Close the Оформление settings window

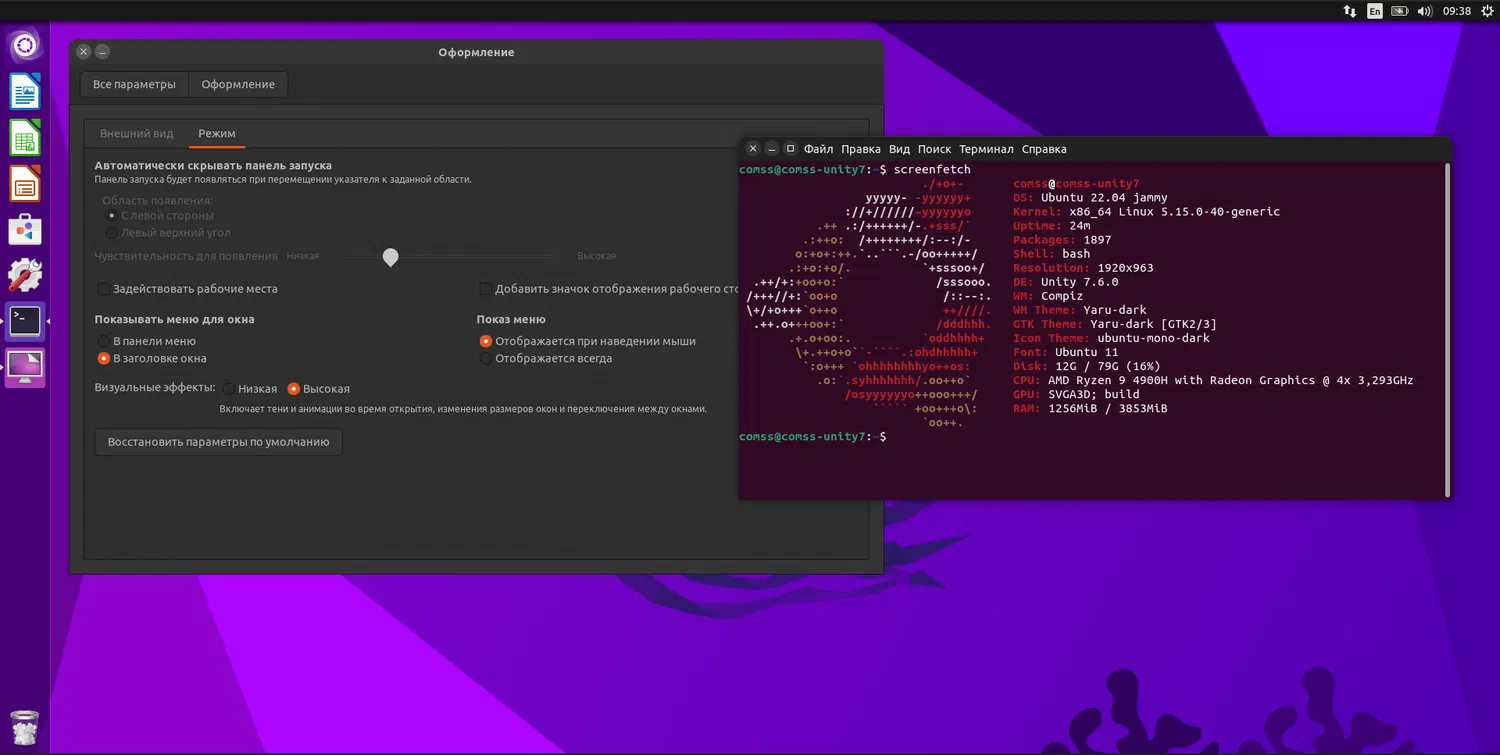pyautogui.click(x=84, y=52)
